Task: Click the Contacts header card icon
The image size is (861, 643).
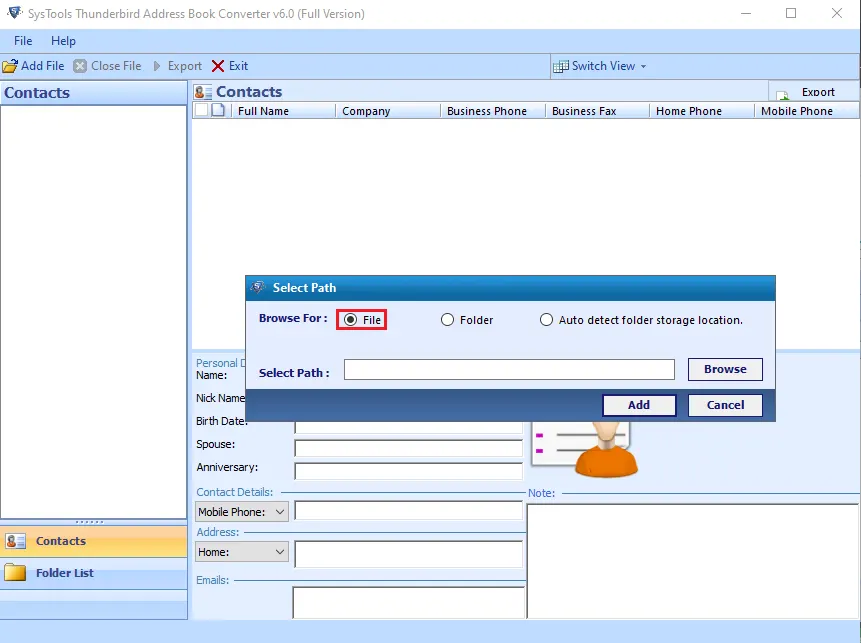Action: [203, 92]
